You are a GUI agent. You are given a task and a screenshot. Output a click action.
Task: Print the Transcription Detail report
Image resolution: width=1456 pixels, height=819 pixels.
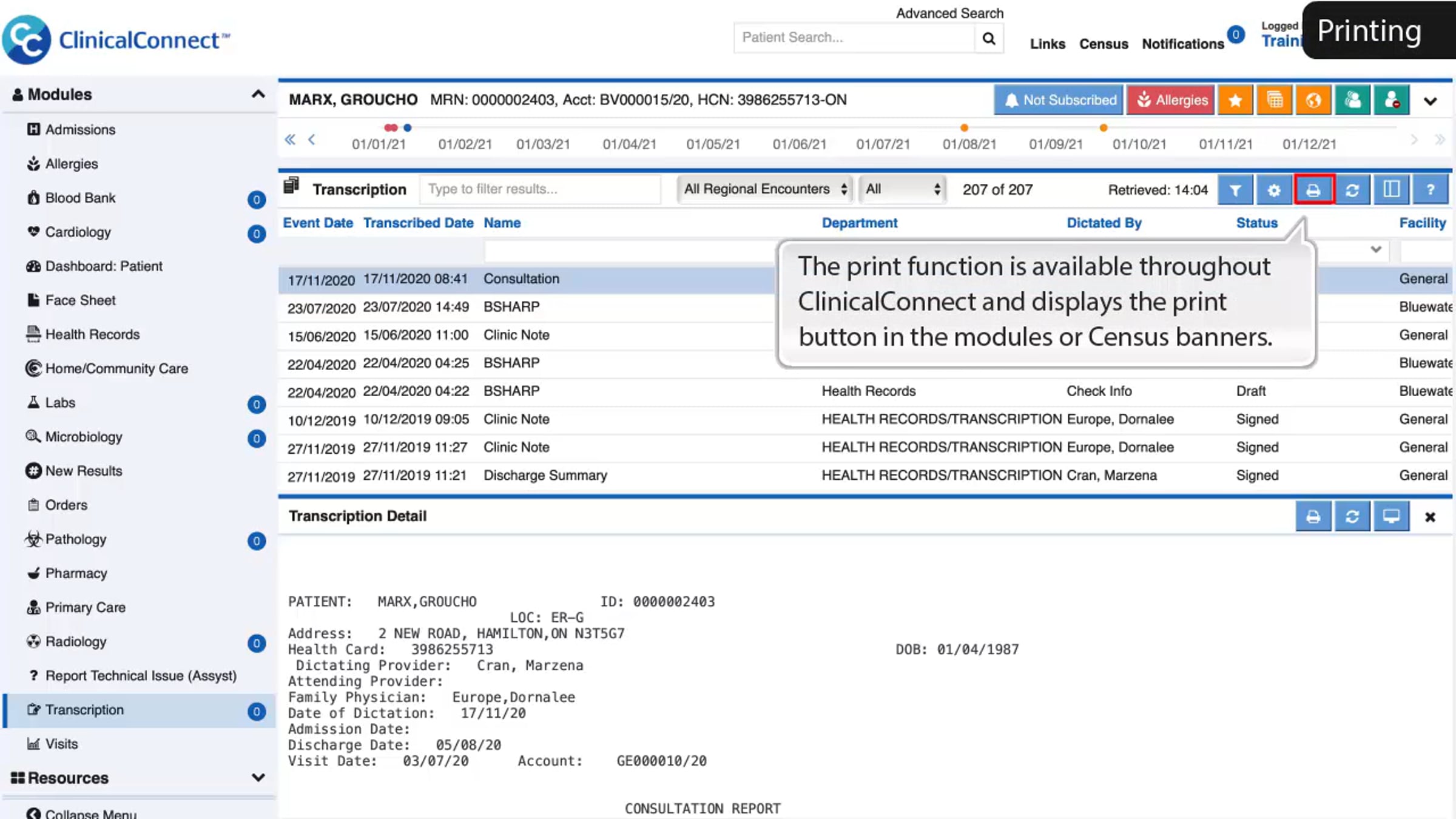pyautogui.click(x=1313, y=517)
